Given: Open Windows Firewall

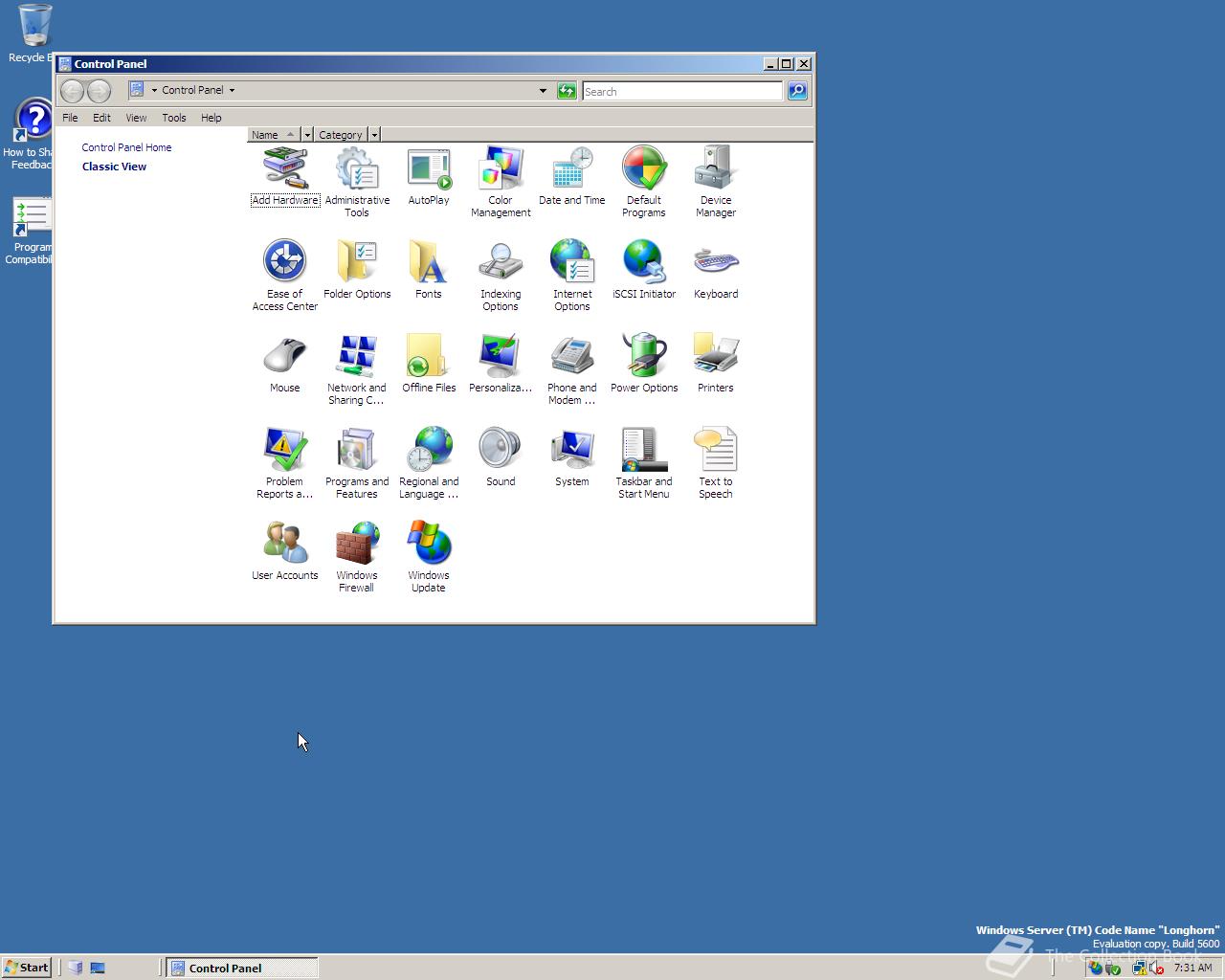Looking at the screenshot, I should pos(357,557).
